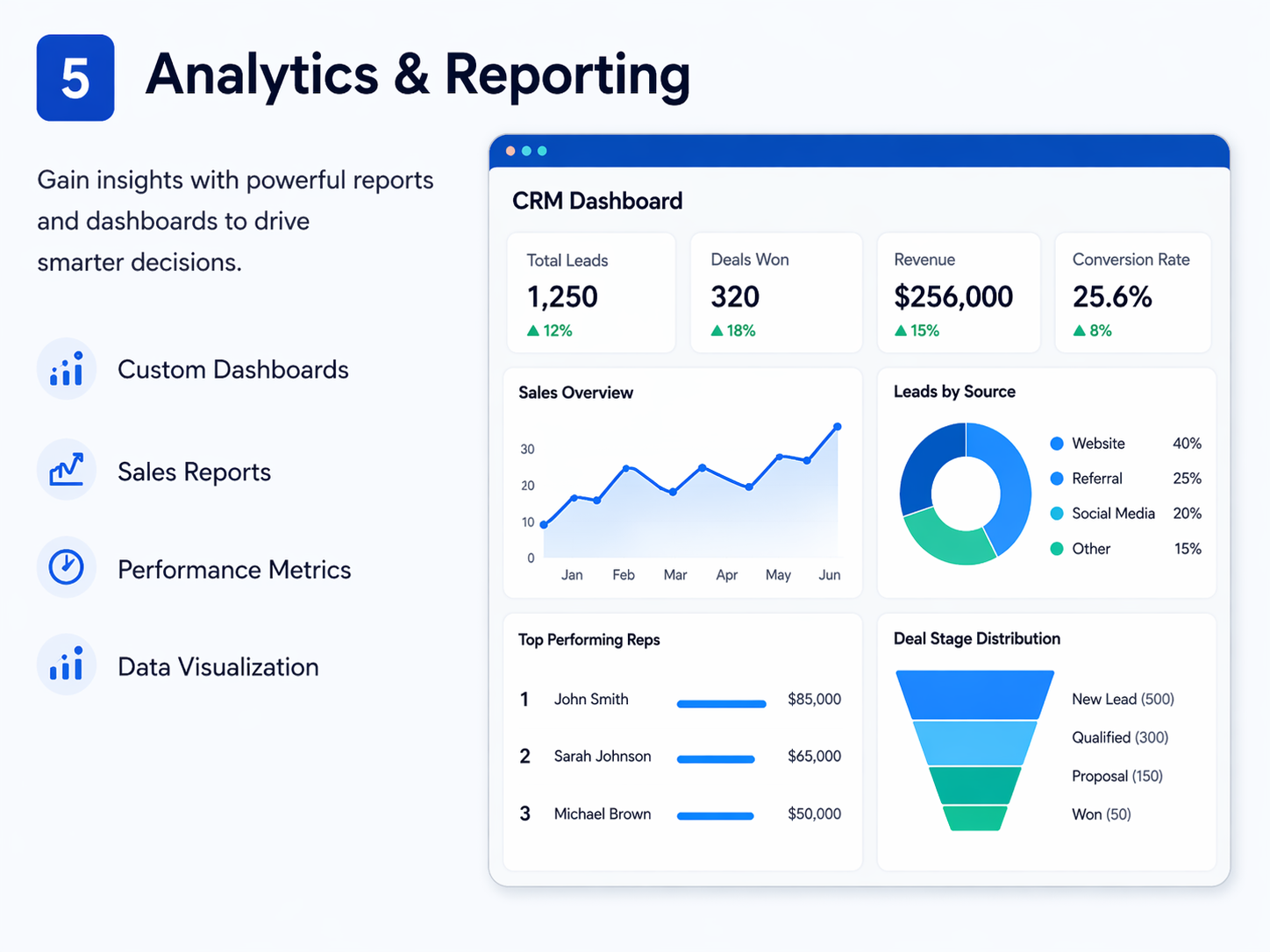Select the Qualified funnel segment
This screenshot has height=952, width=1270.
974,743
